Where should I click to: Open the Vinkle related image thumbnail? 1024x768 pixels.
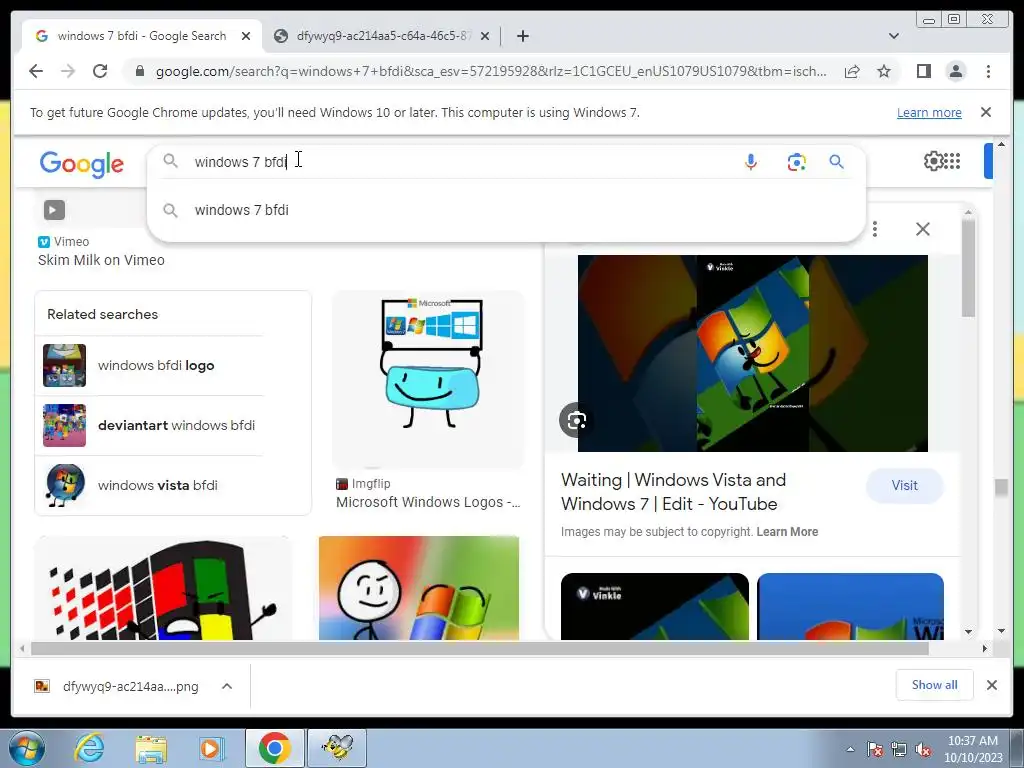[654, 607]
